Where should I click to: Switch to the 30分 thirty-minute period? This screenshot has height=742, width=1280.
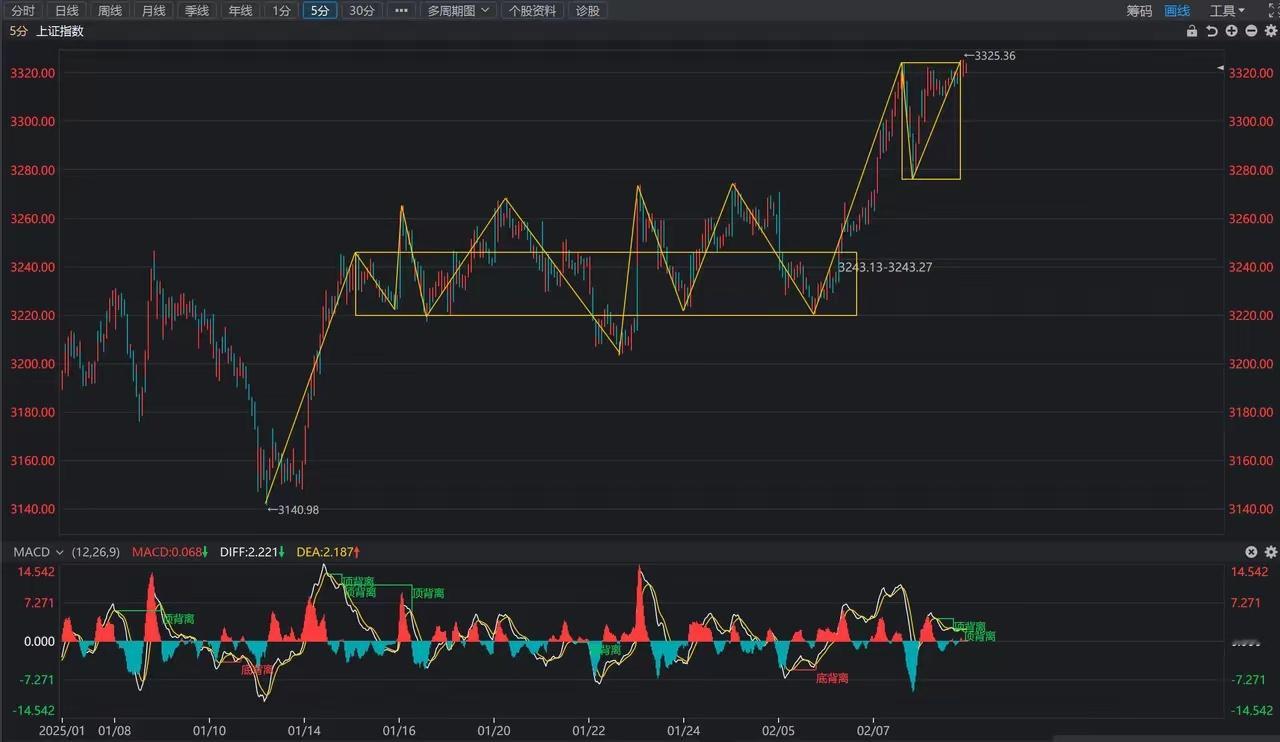click(x=361, y=11)
